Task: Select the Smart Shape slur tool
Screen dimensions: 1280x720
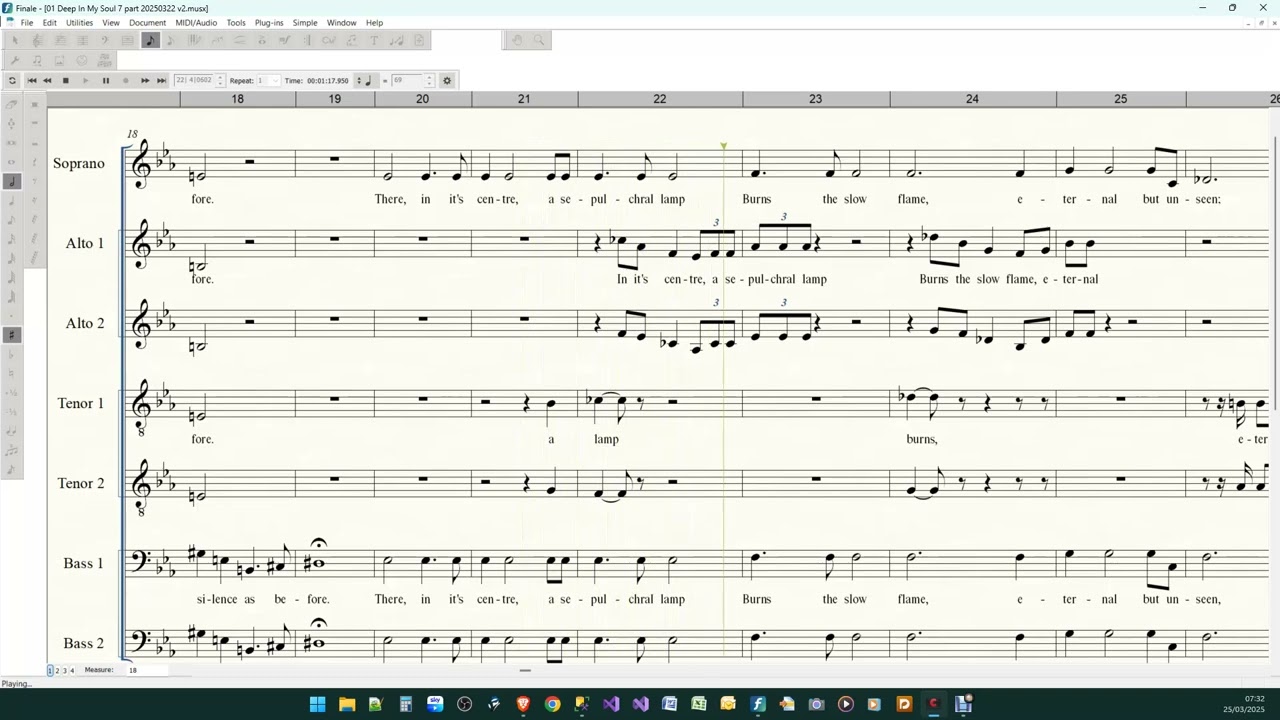Action: click(x=239, y=40)
